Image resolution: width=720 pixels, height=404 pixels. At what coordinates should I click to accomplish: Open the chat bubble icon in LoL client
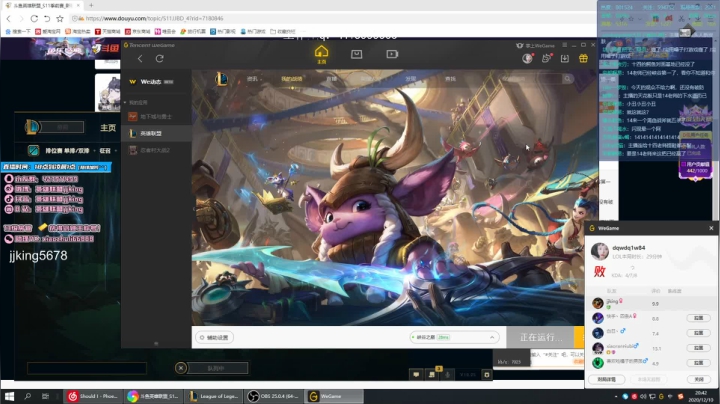[416, 375]
